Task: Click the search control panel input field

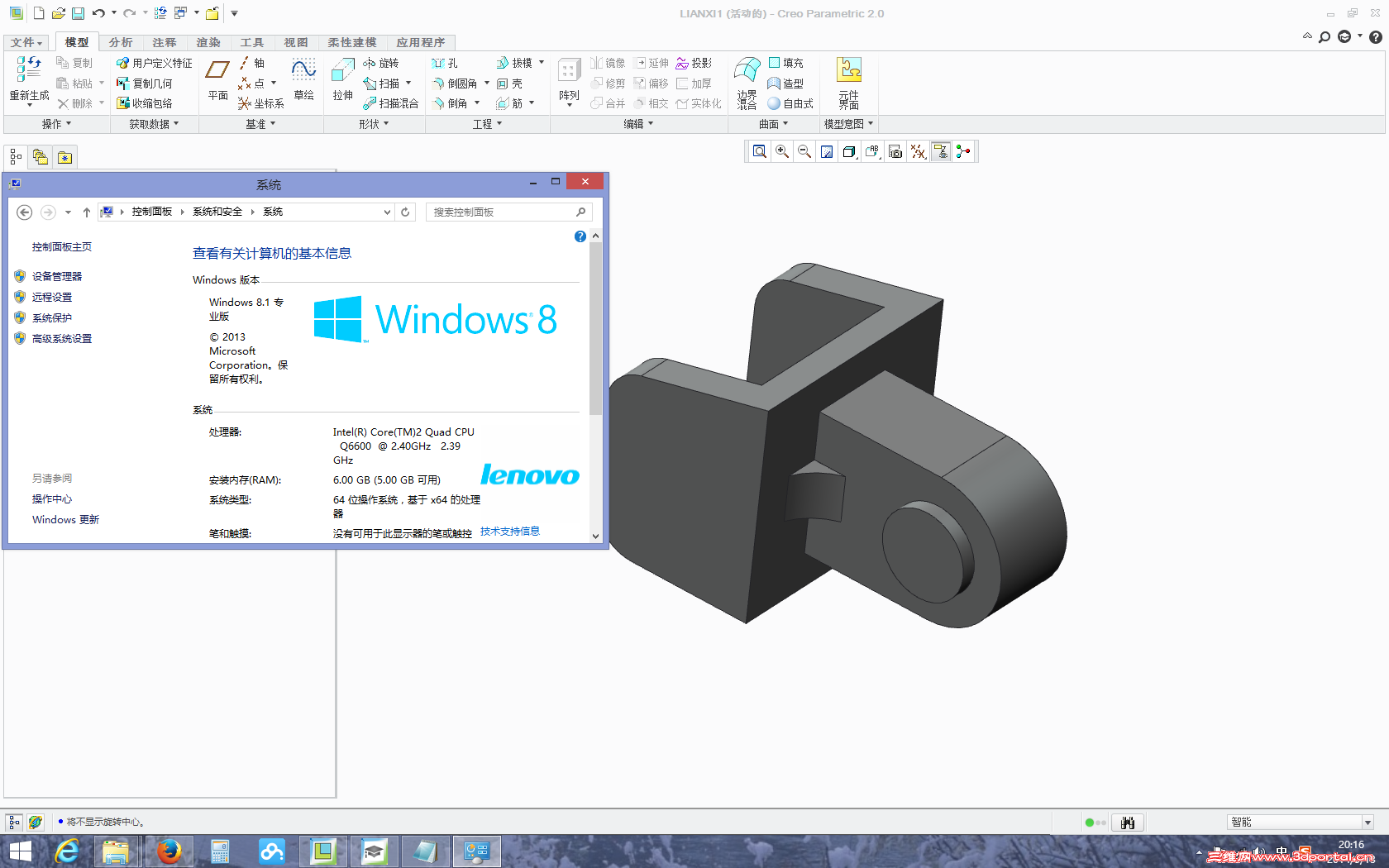Action: [x=508, y=212]
